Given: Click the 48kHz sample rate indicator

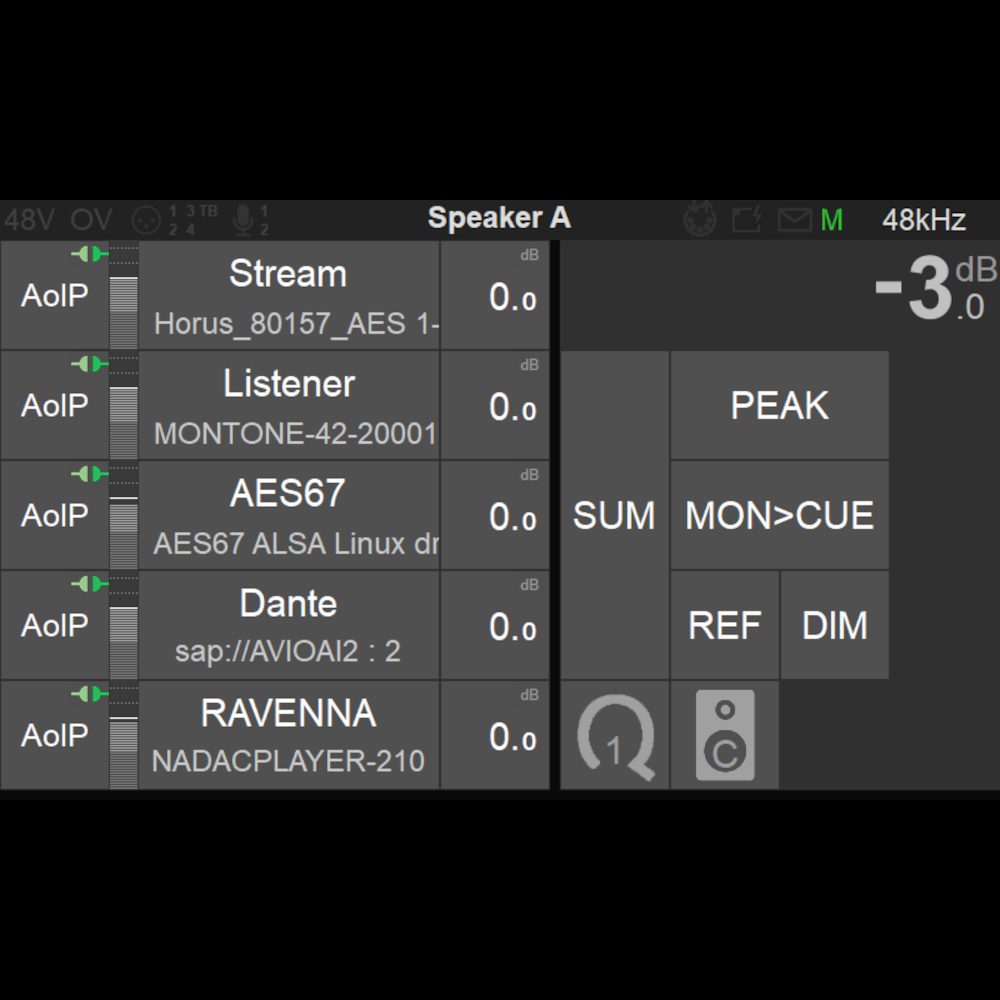Looking at the screenshot, I should [923, 220].
